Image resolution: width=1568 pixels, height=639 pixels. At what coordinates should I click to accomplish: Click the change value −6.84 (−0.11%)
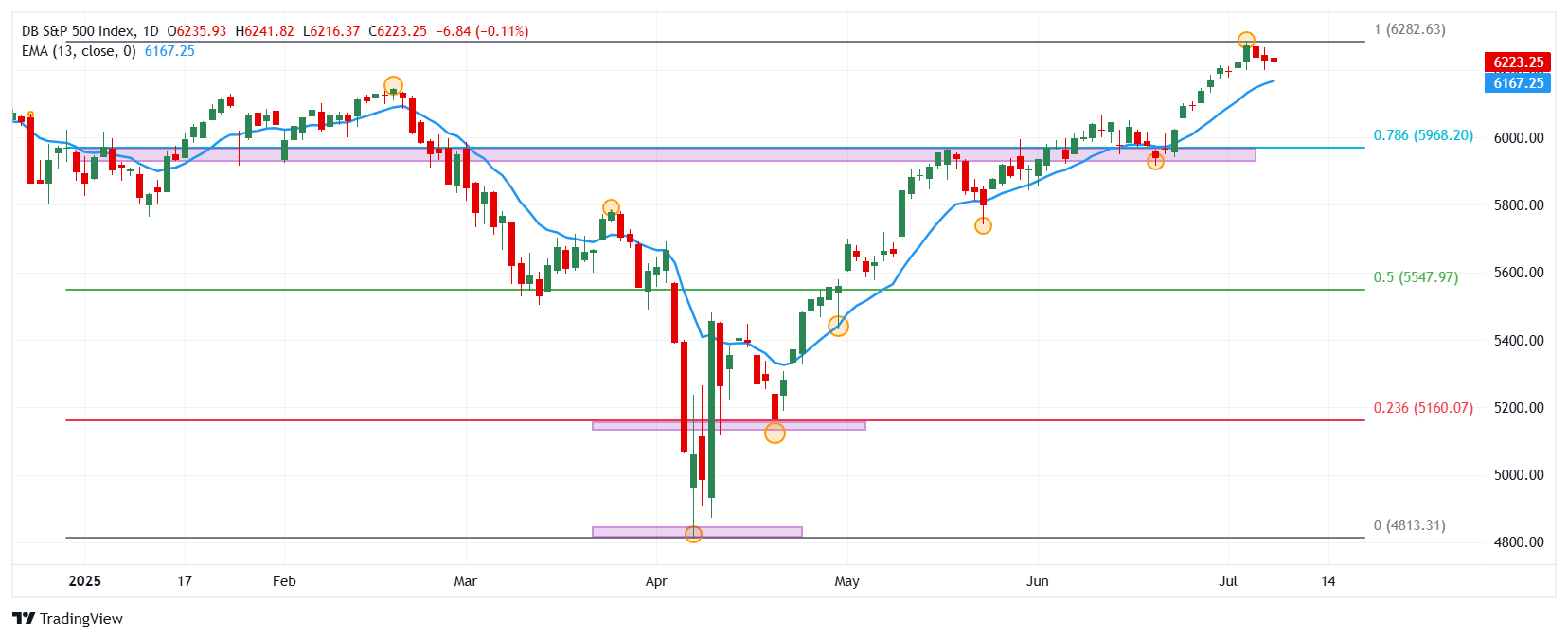pos(482,31)
